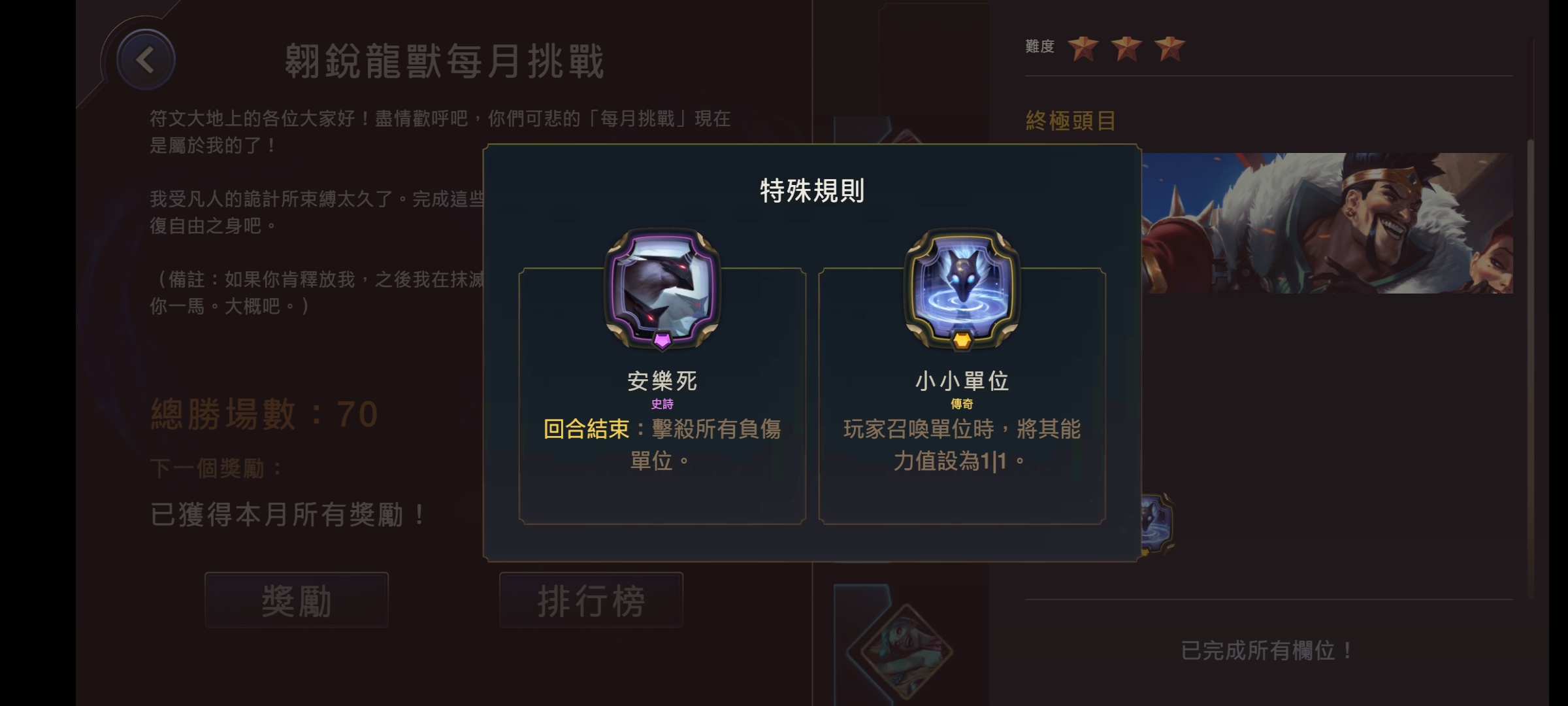Click the back arrow button
Viewport: 1568px width, 706px height.
click(146, 60)
